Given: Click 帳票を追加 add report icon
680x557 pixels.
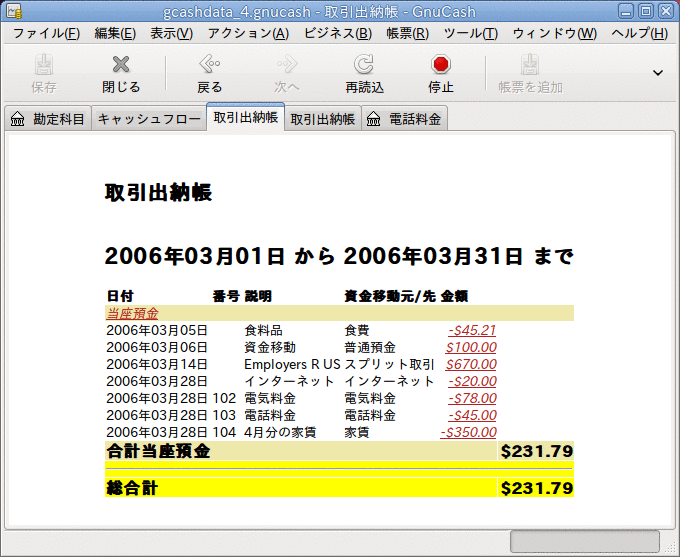Looking at the screenshot, I should pyautogui.click(x=530, y=65).
